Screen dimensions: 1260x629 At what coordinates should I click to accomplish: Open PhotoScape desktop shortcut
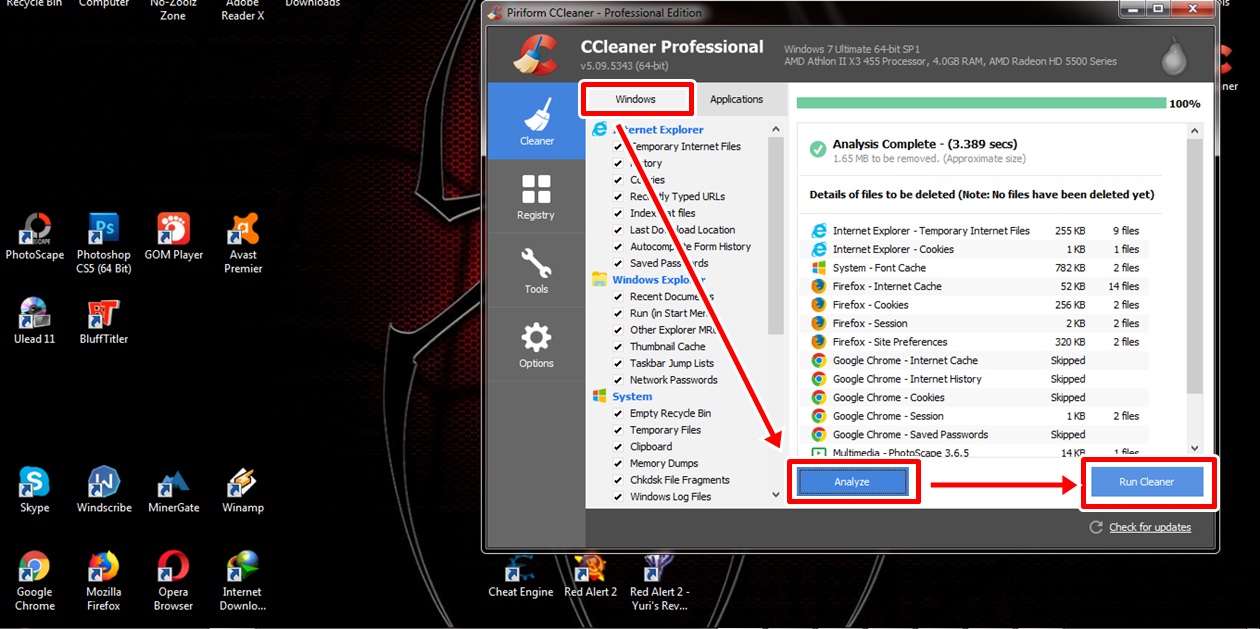coord(35,236)
